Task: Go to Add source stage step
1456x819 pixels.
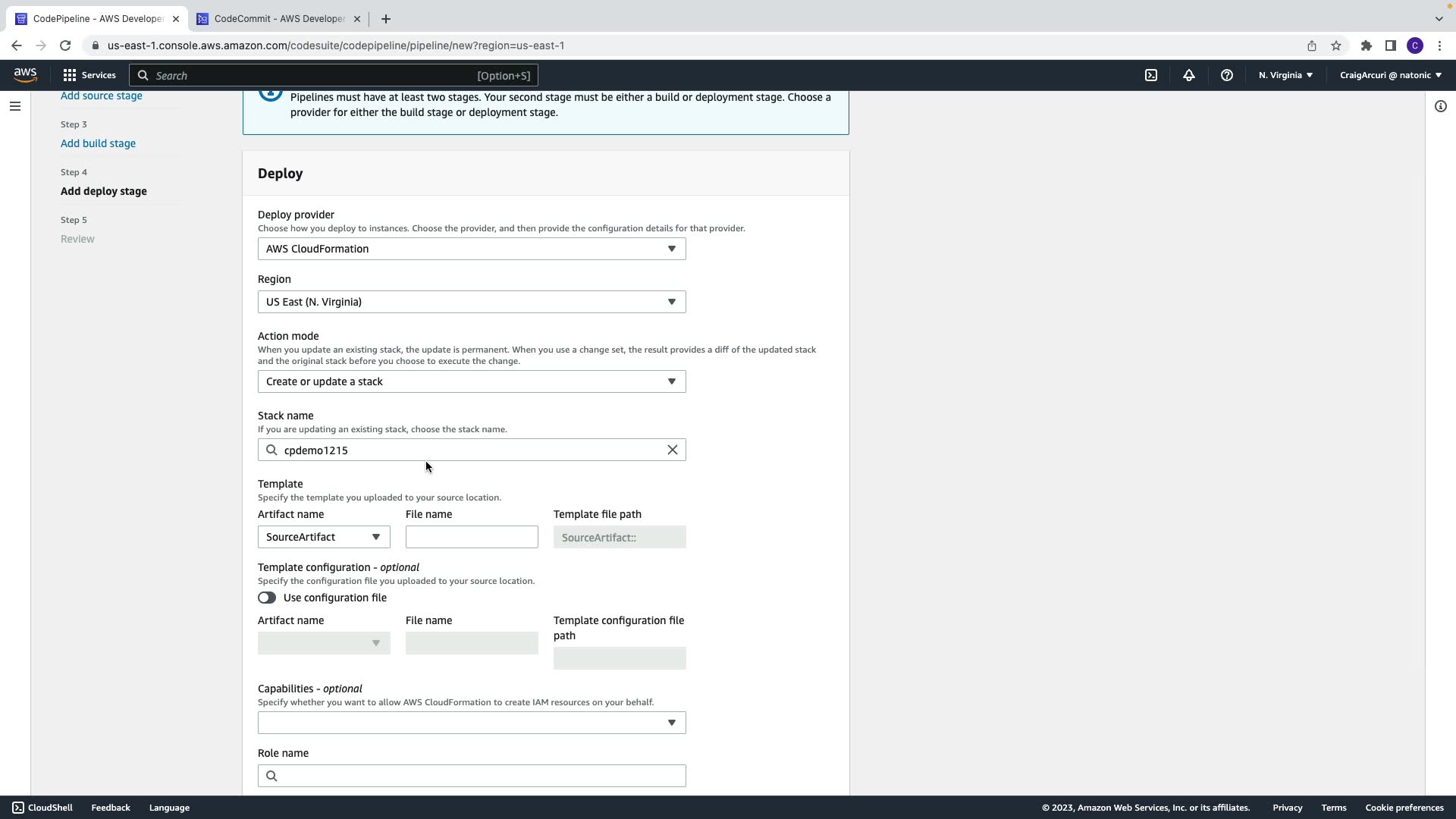Action: pos(101,96)
